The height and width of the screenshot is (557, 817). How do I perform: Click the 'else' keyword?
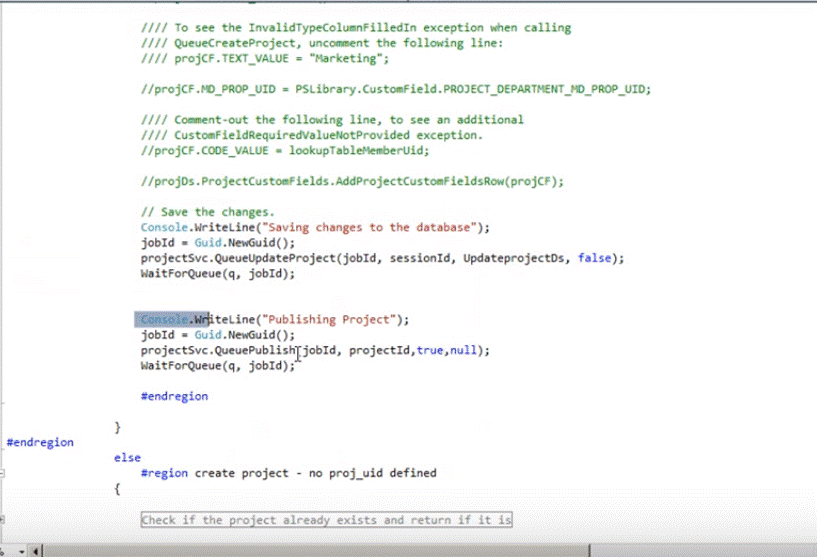click(x=127, y=457)
